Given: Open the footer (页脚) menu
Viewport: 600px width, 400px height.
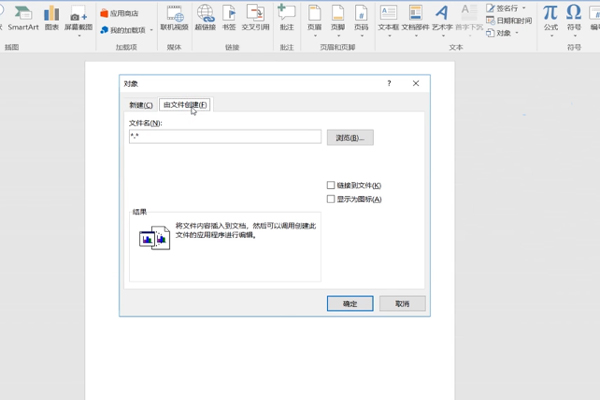Looking at the screenshot, I should (x=338, y=18).
